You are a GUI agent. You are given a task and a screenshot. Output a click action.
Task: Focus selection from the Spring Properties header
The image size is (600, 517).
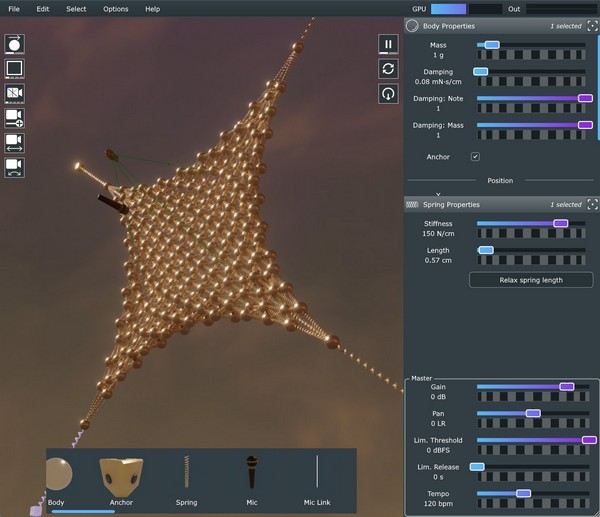coord(592,204)
